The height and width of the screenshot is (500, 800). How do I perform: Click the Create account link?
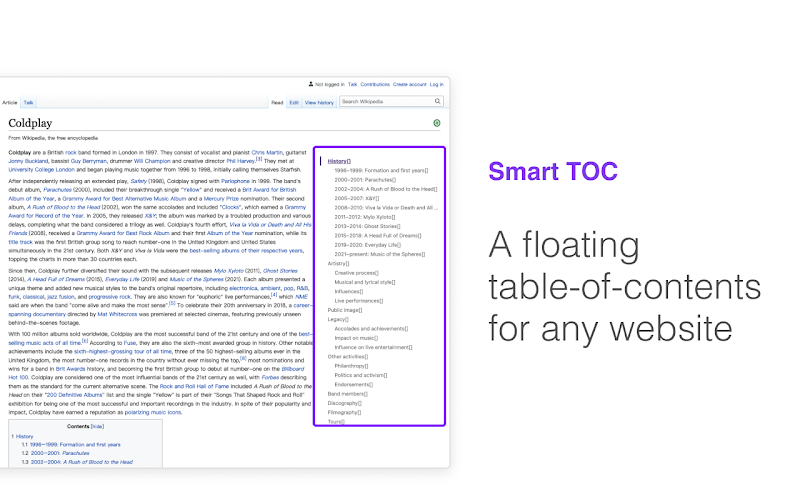pyautogui.click(x=409, y=85)
